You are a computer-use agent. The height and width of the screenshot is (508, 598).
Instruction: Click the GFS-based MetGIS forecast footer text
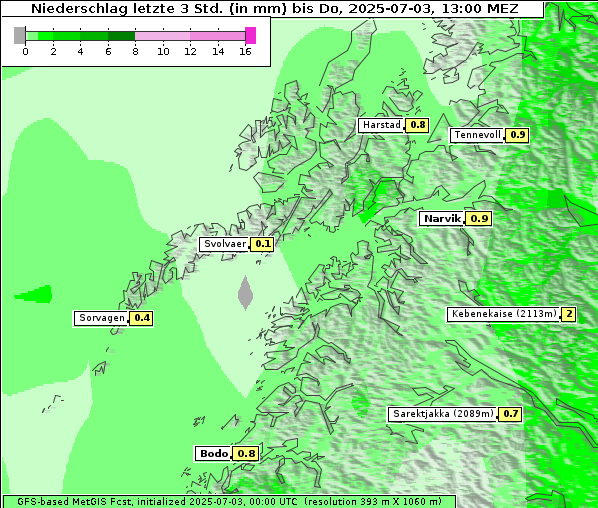(x=229, y=502)
